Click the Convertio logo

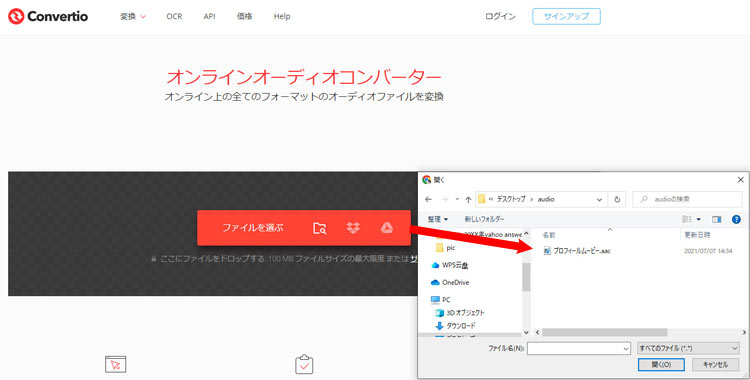(48, 16)
